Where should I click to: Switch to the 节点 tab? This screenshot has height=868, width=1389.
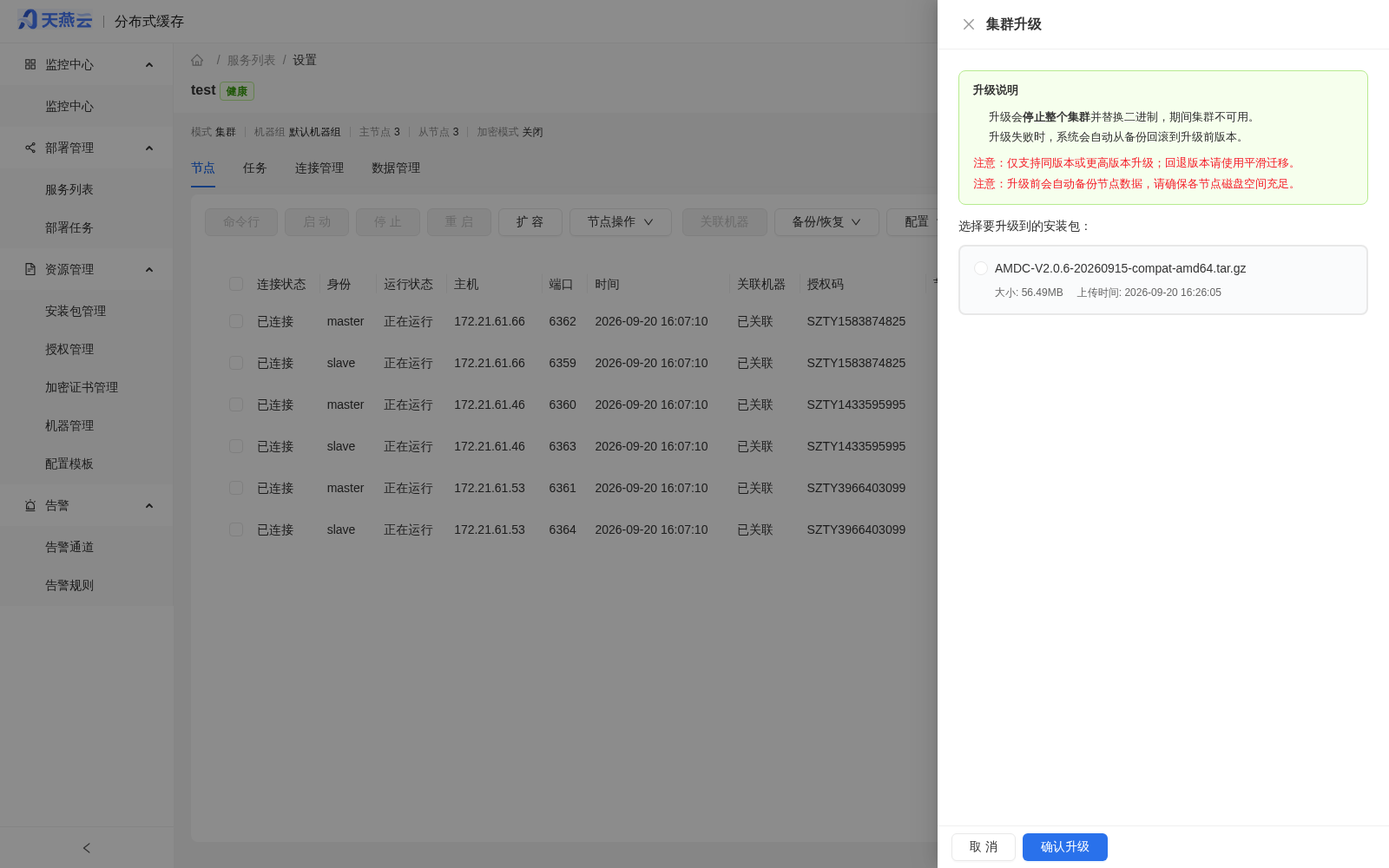point(203,168)
